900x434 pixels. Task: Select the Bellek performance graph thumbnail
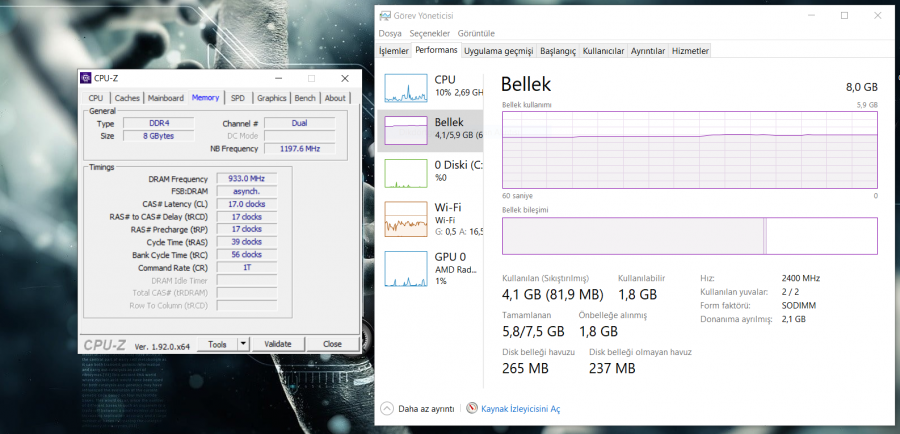click(x=406, y=130)
